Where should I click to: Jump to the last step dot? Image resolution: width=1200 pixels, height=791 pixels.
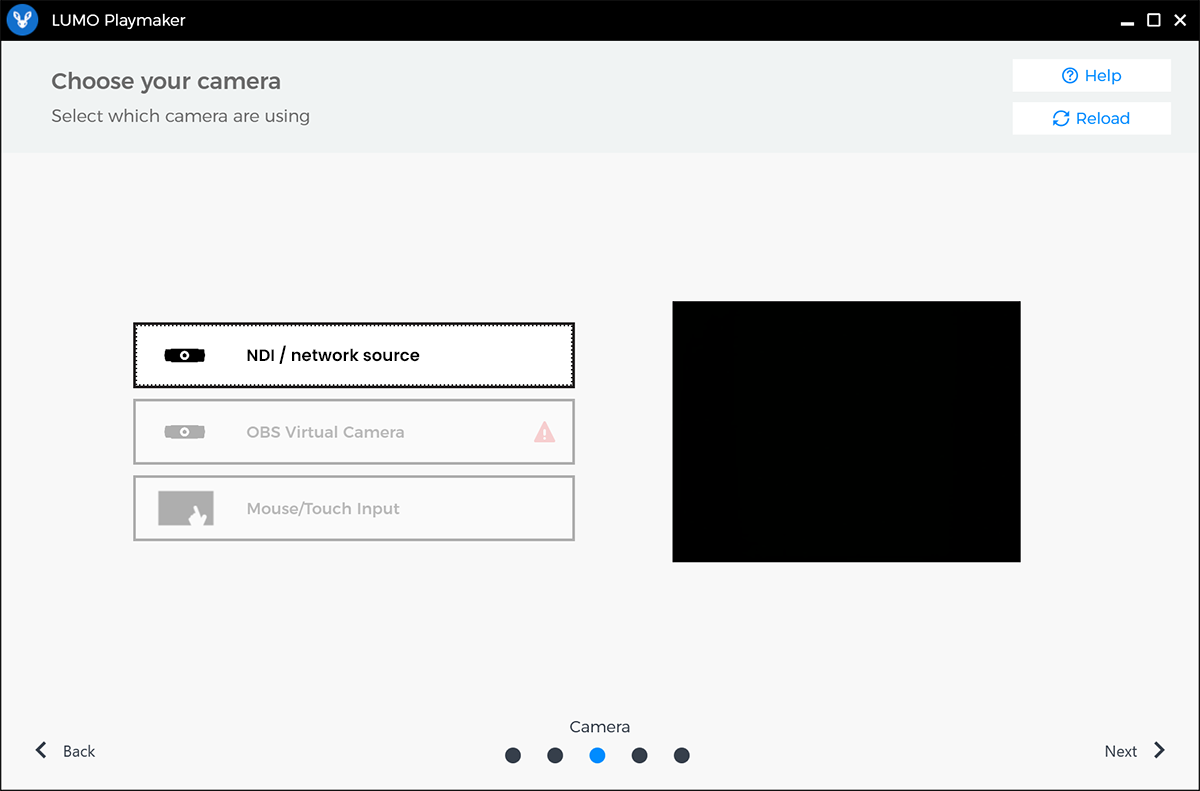pyautogui.click(x=681, y=756)
